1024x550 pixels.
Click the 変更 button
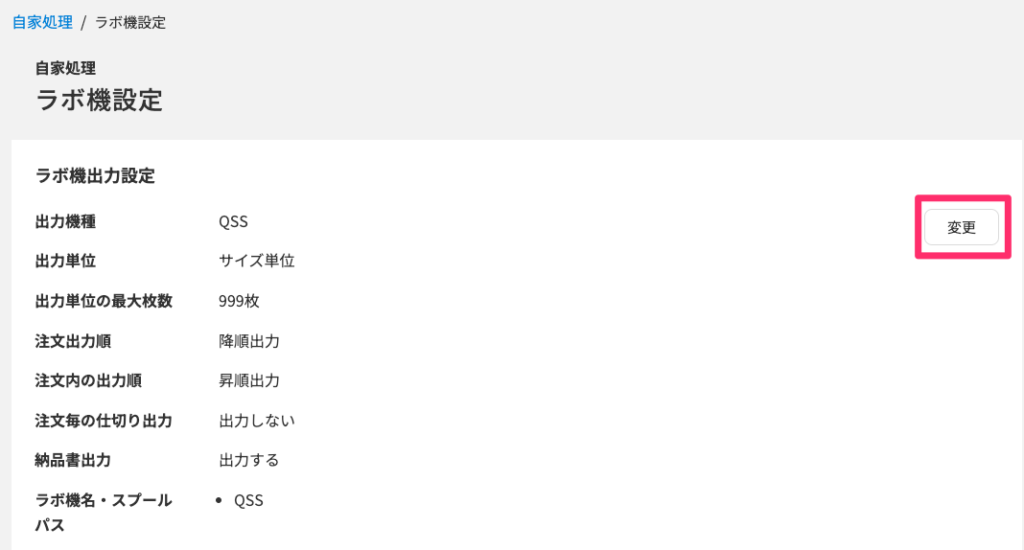[961, 227]
